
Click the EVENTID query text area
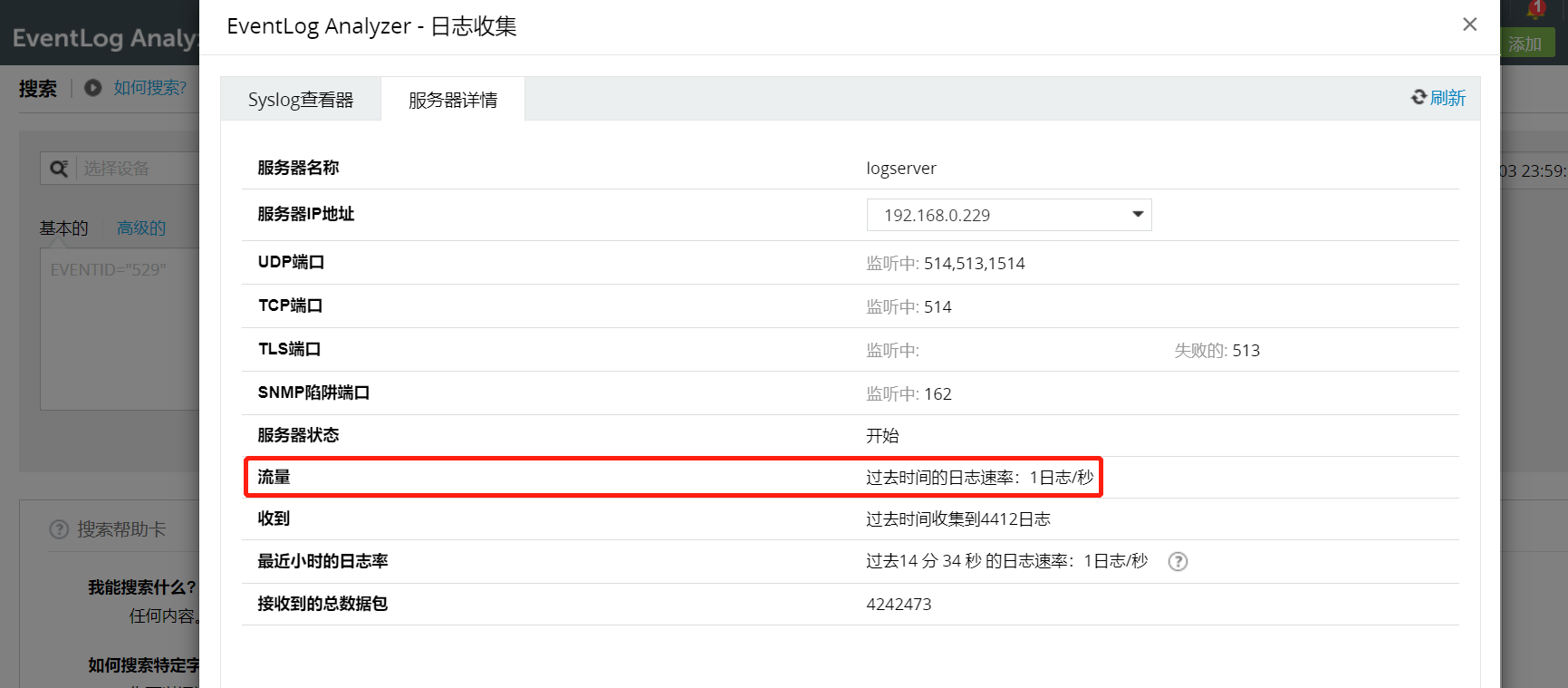(120, 329)
